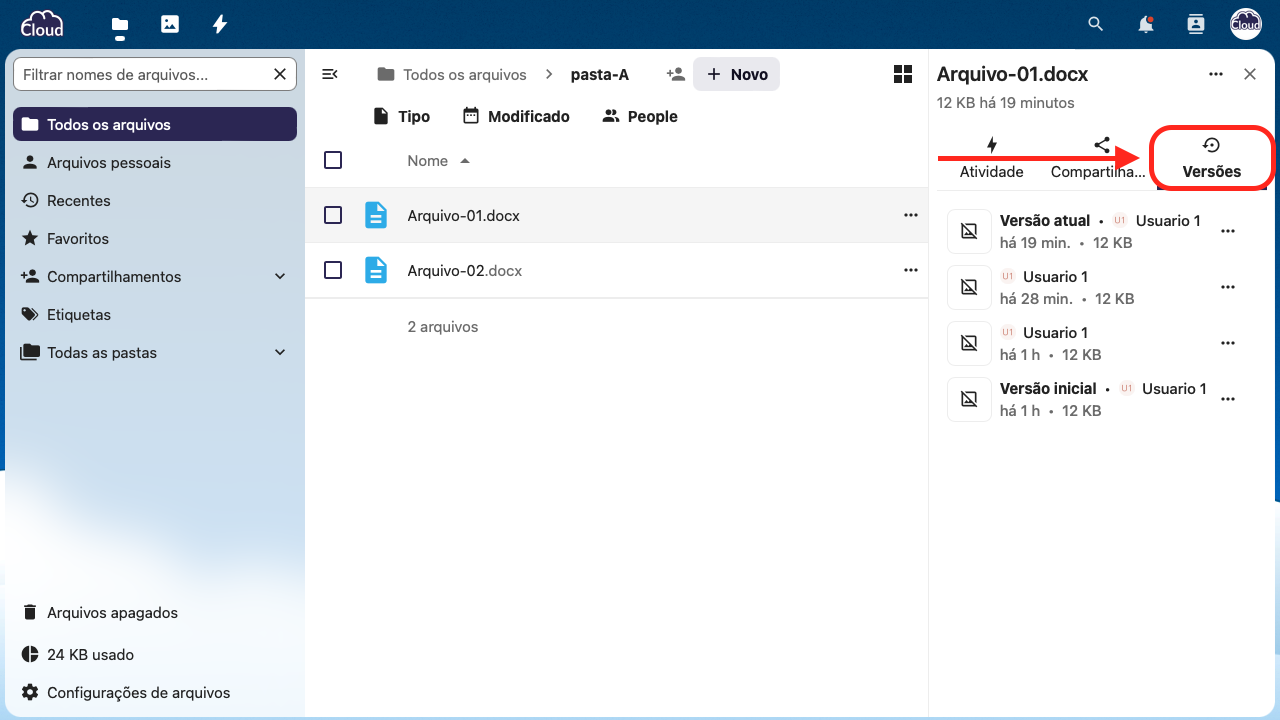Screen dimensions: 1280x720
Task: Select the Versão atual version label
Action: (1045, 220)
